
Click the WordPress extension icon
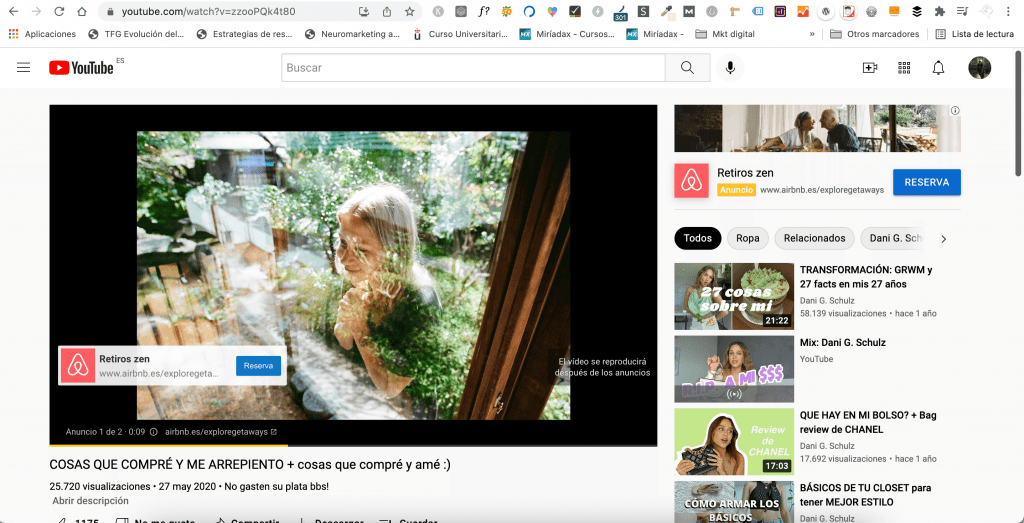click(826, 11)
